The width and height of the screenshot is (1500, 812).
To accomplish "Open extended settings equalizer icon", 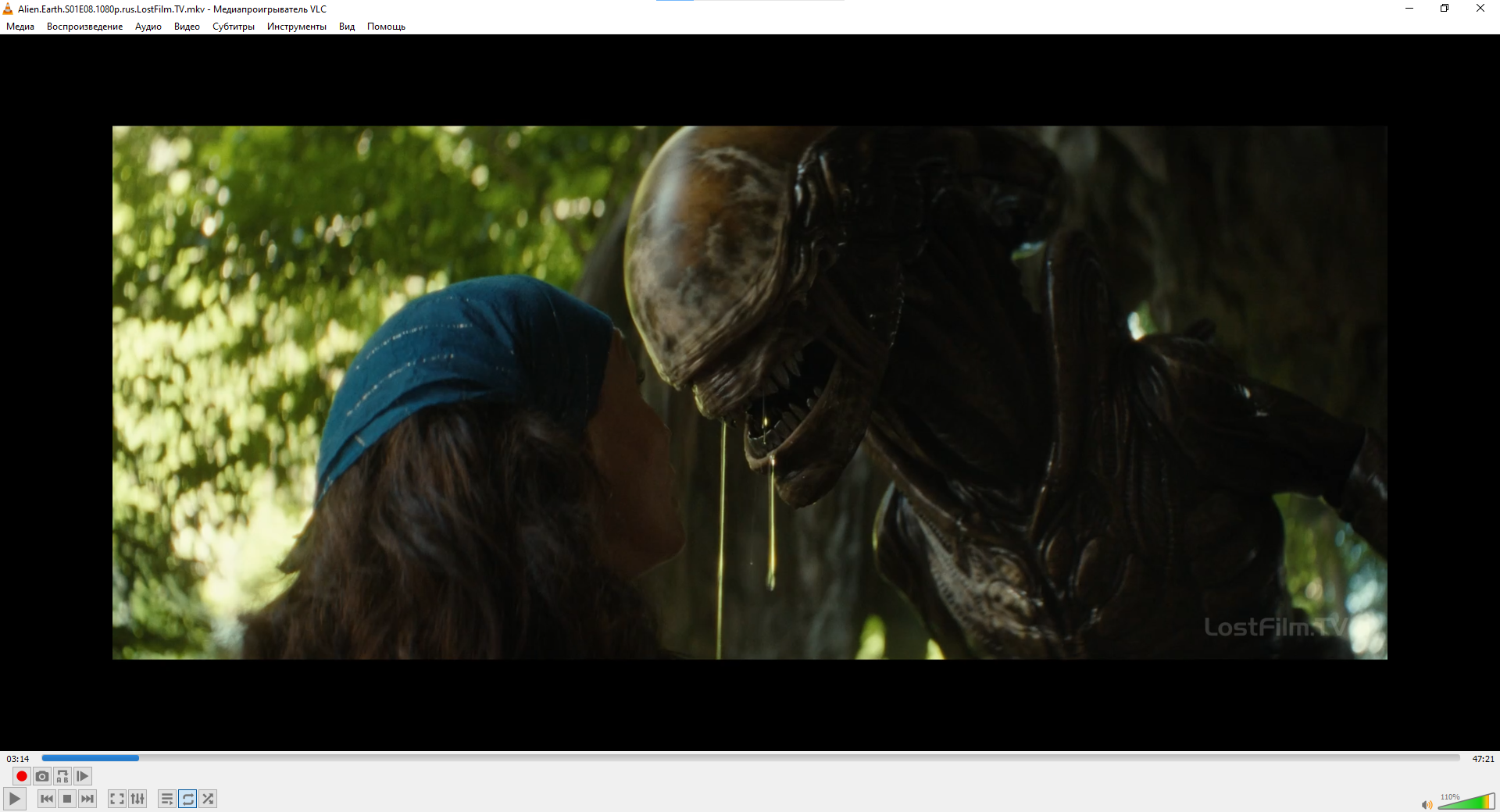I will click(x=137, y=799).
